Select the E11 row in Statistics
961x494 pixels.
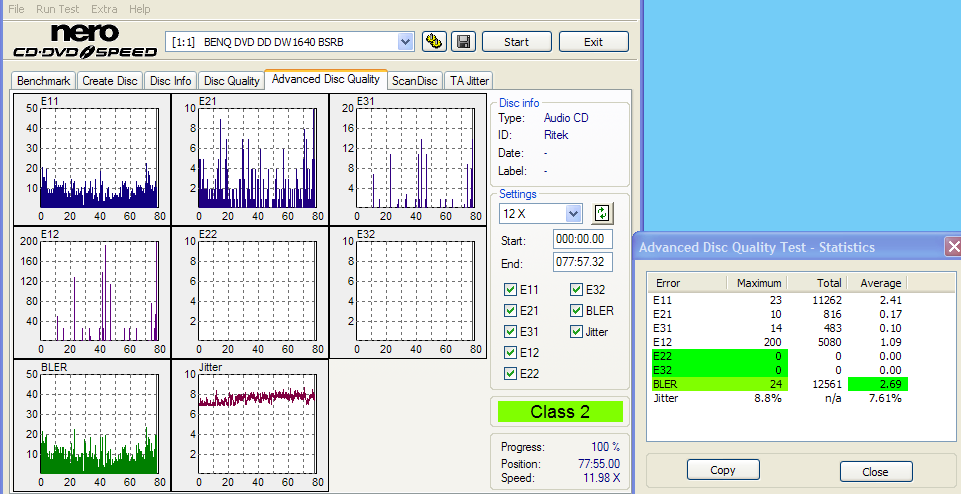click(x=778, y=300)
